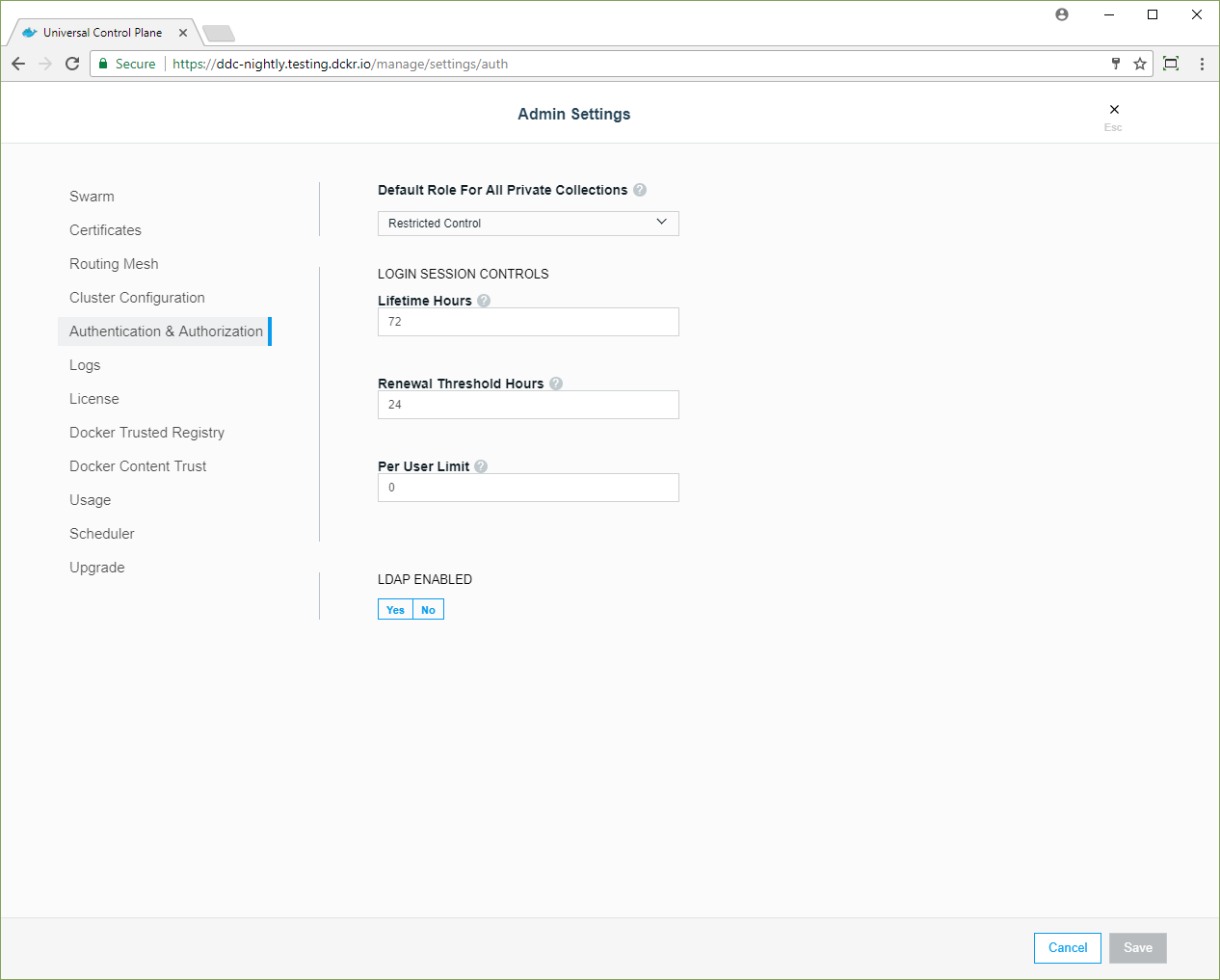Click help icon beside Default Role label

click(640, 190)
